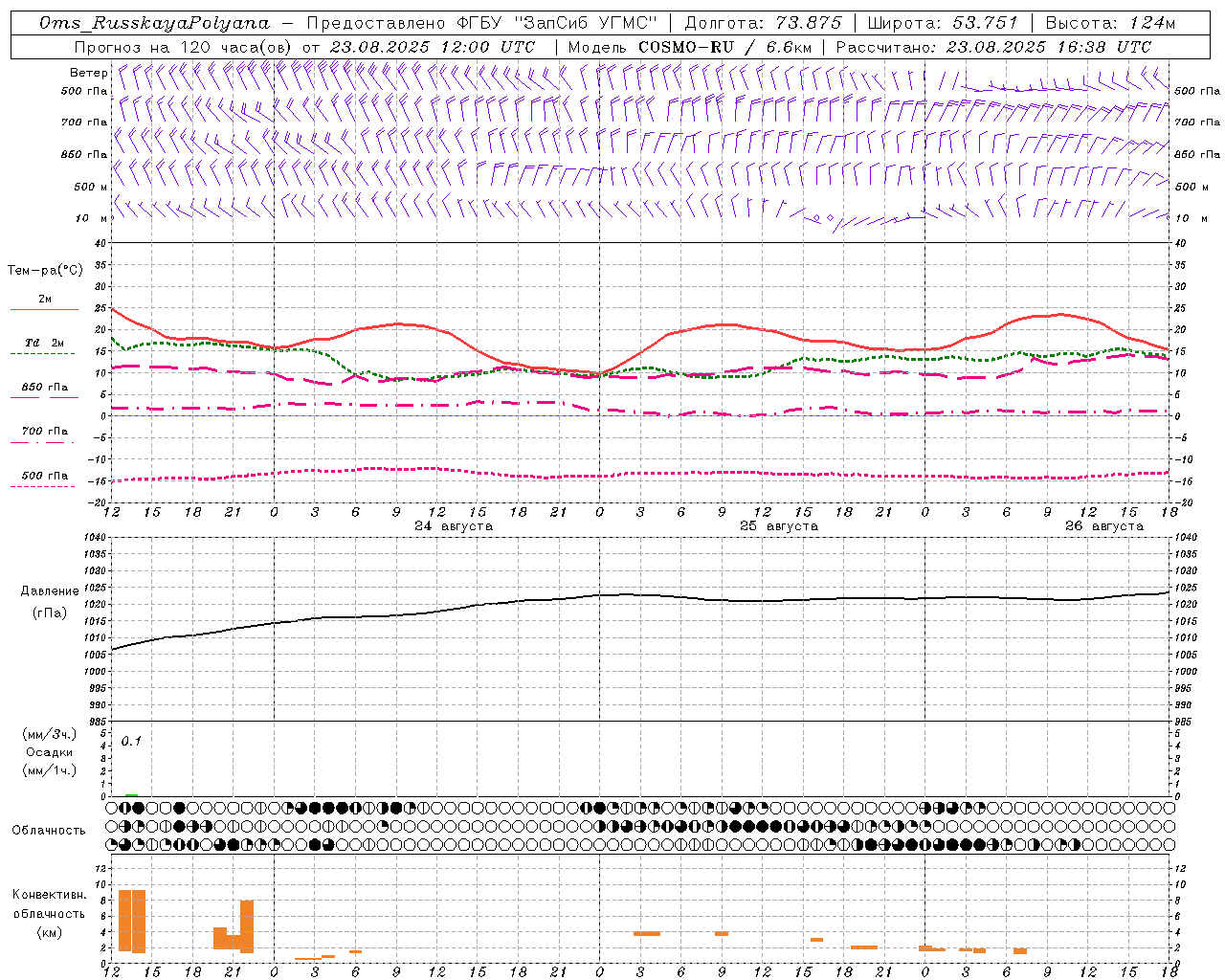This screenshot has height=980, width=1225.
Task: Click the 'Высота: 124м' elevation text
Action: pos(1110,23)
